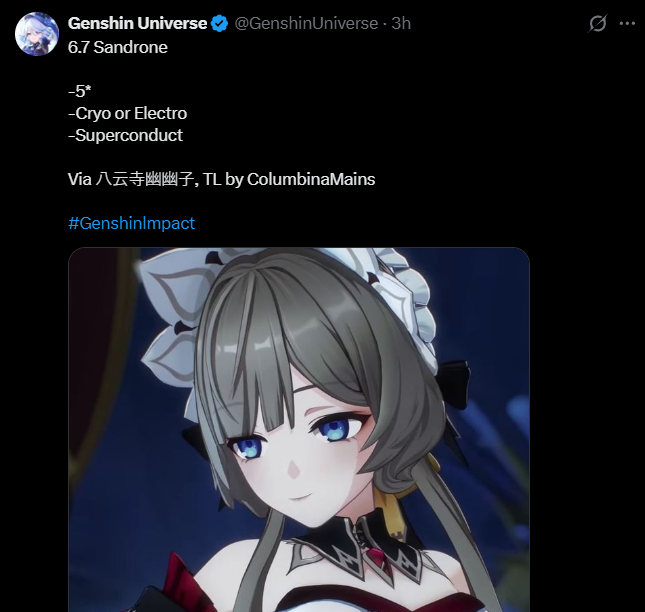
Task: Click the "-Cryo or Electro" text line
Action: click(128, 114)
